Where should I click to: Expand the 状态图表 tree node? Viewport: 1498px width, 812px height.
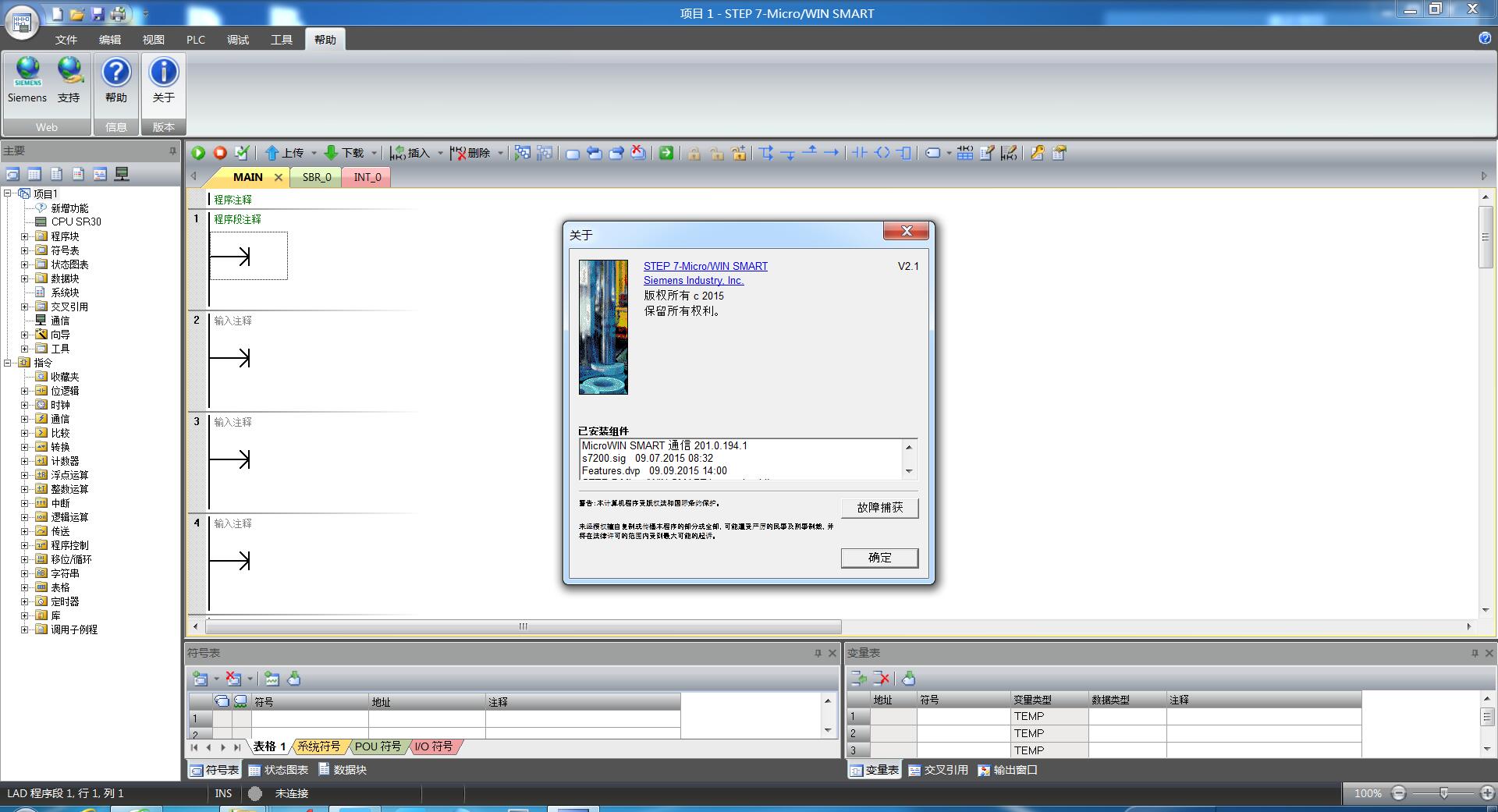tap(25, 264)
